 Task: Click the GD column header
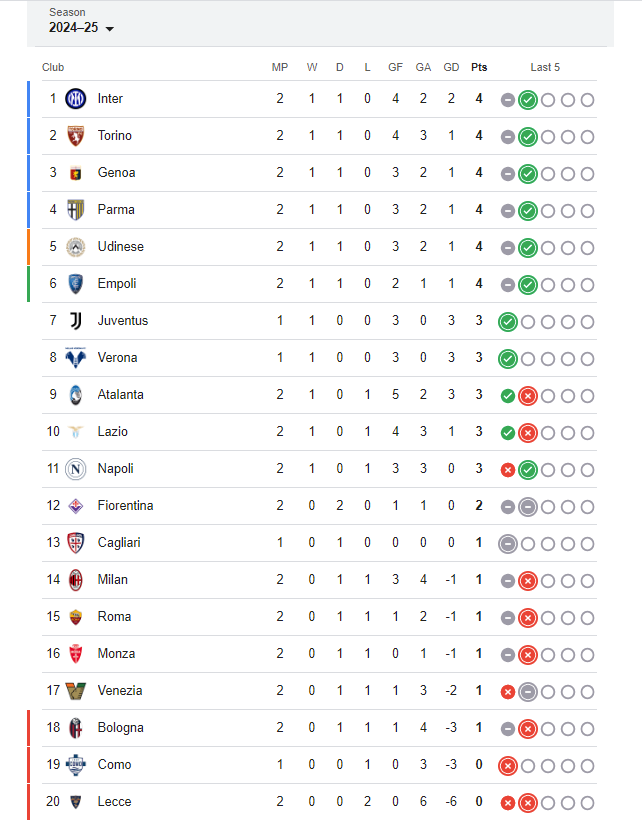point(451,67)
